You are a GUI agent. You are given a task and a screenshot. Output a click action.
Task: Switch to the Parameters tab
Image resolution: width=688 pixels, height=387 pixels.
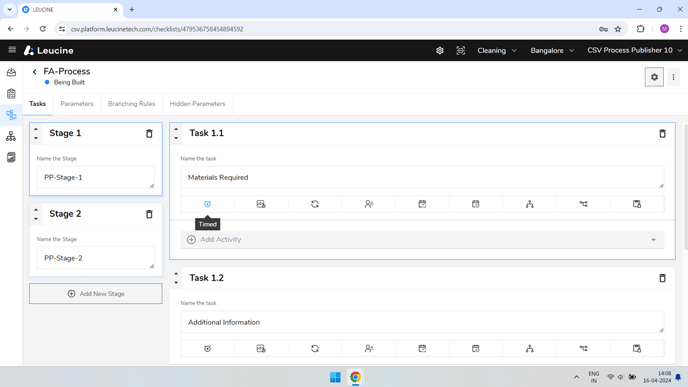tap(77, 104)
